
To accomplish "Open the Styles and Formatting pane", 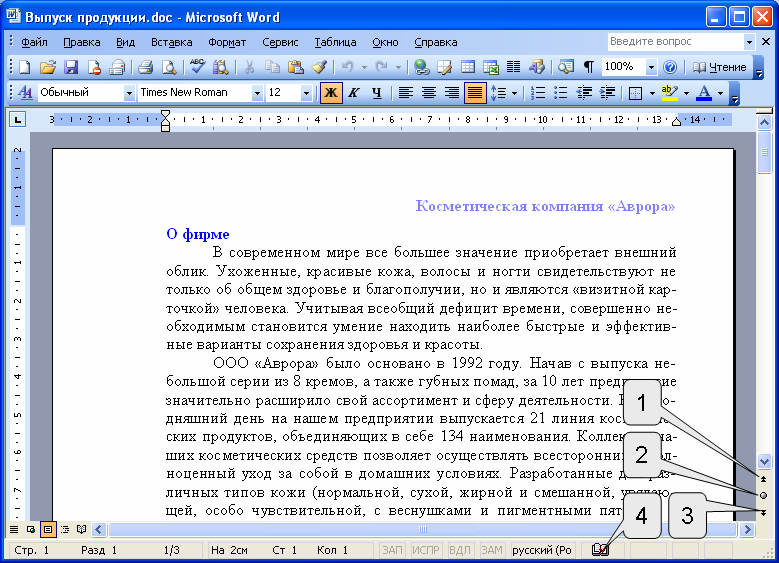I will pyautogui.click(x=25, y=92).
